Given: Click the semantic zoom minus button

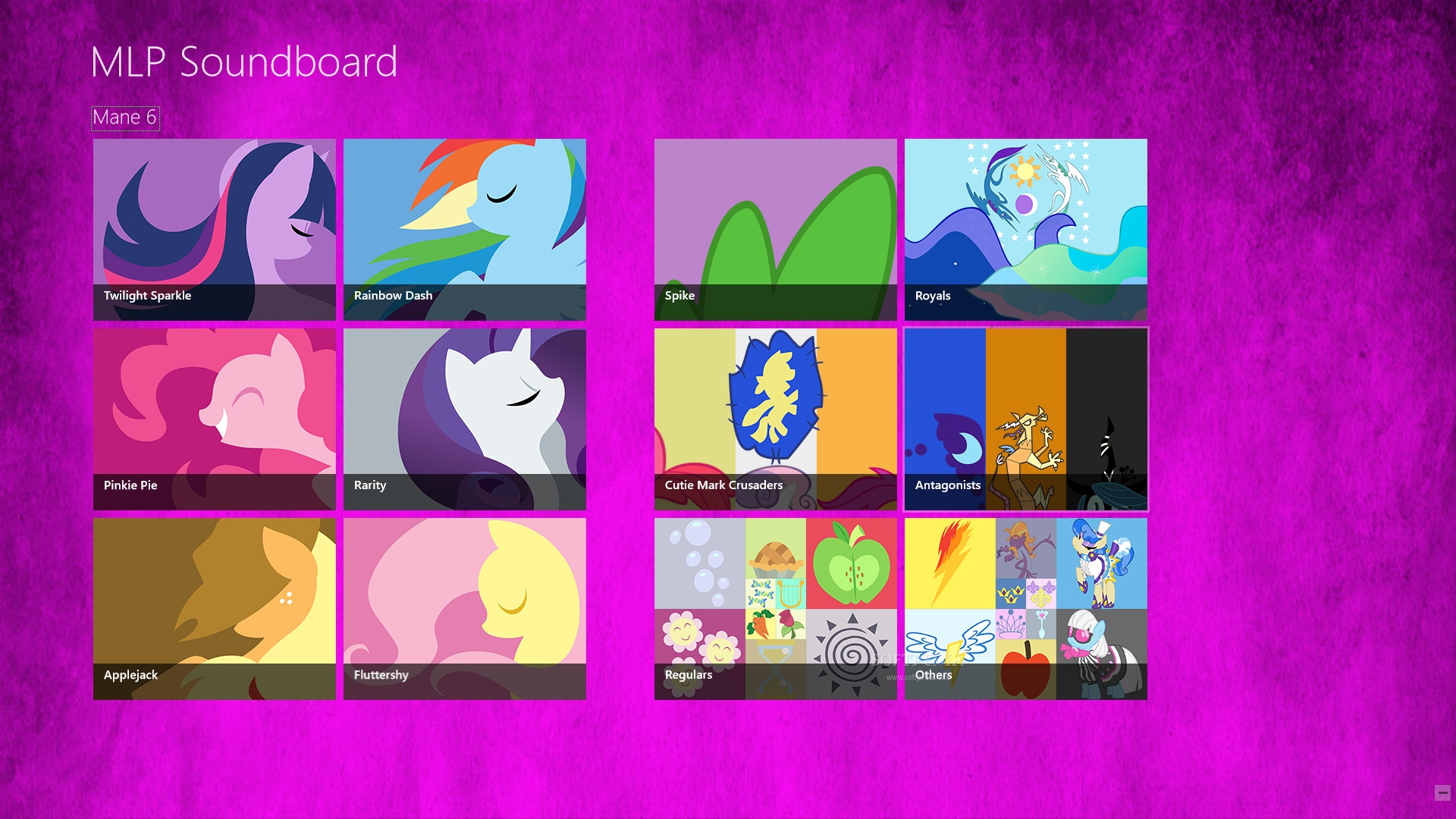Looking at the screenshot, I should coord(1442,792).
